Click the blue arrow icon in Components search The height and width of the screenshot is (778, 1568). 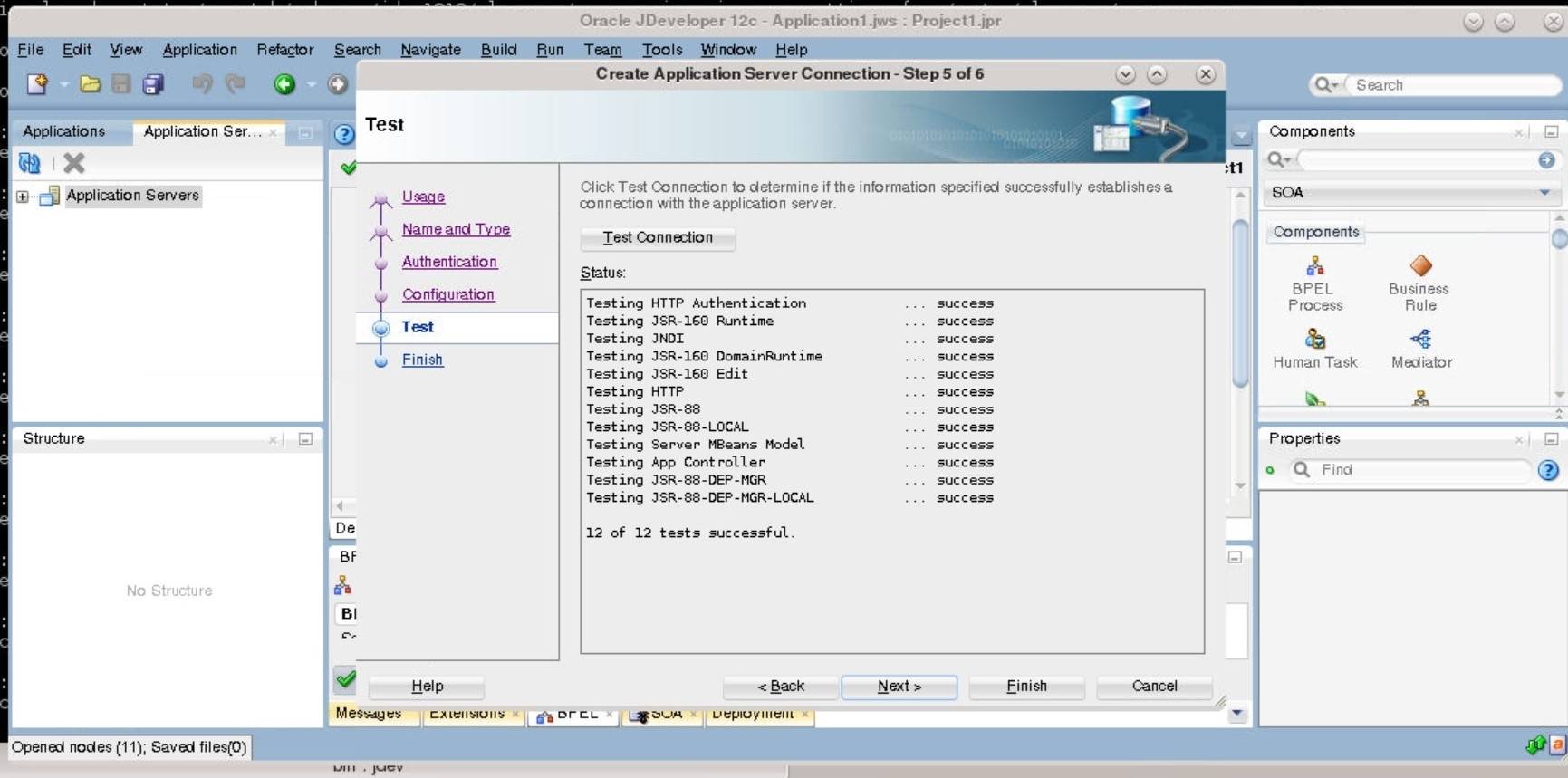pyautogui.click(x=1546, y=160)
